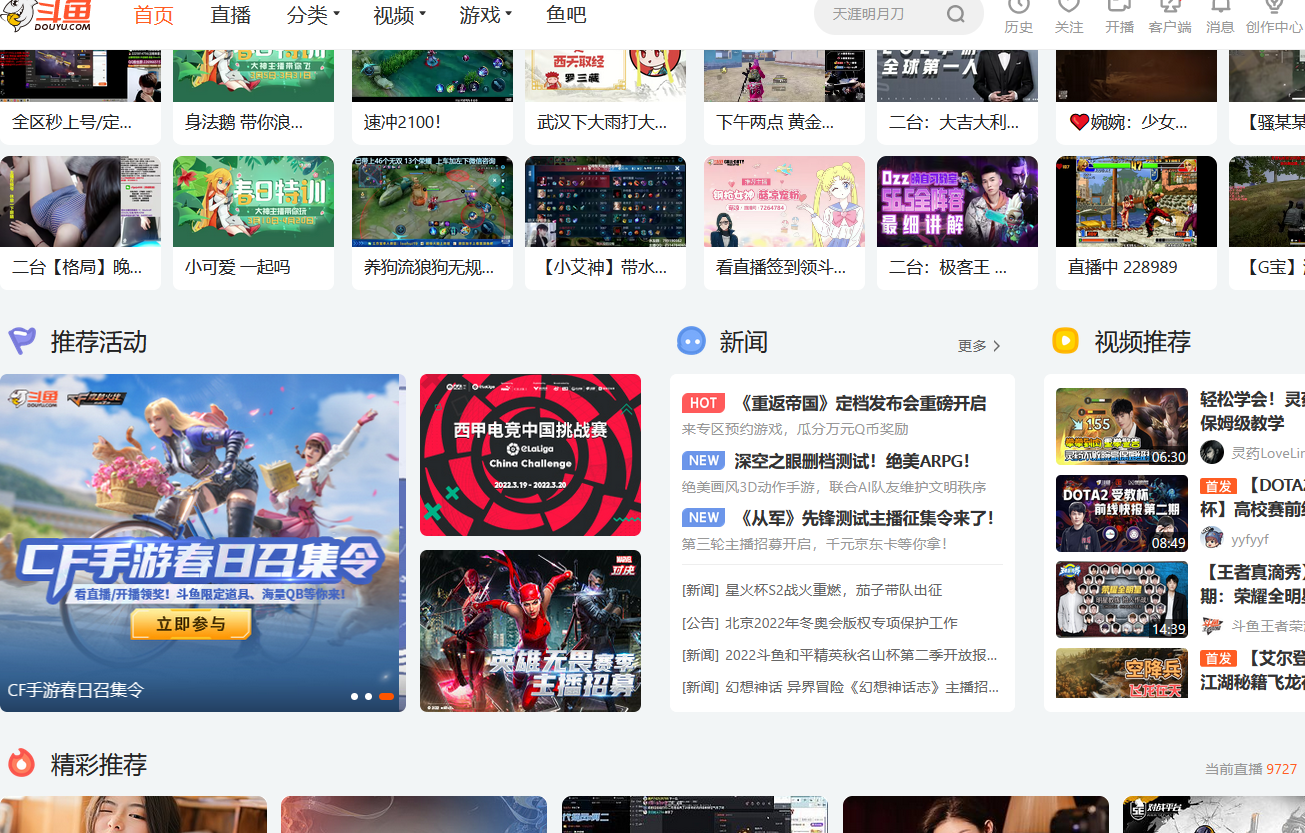Viewport: 1305px width, 833px height.
Task: Open 二台【格局】 stream thumbnail
Action: tap(80, 201)
